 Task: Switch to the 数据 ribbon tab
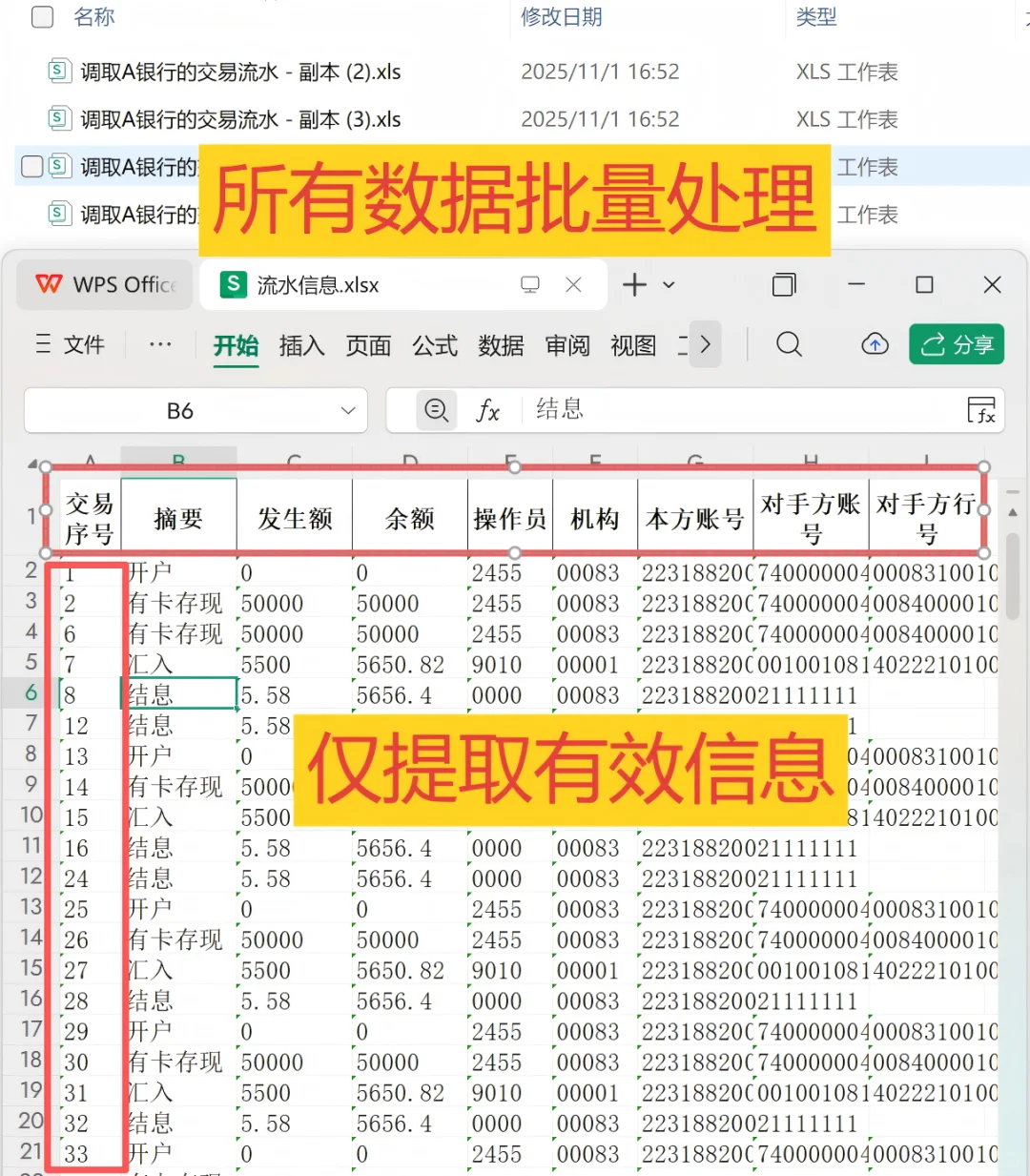500,345
